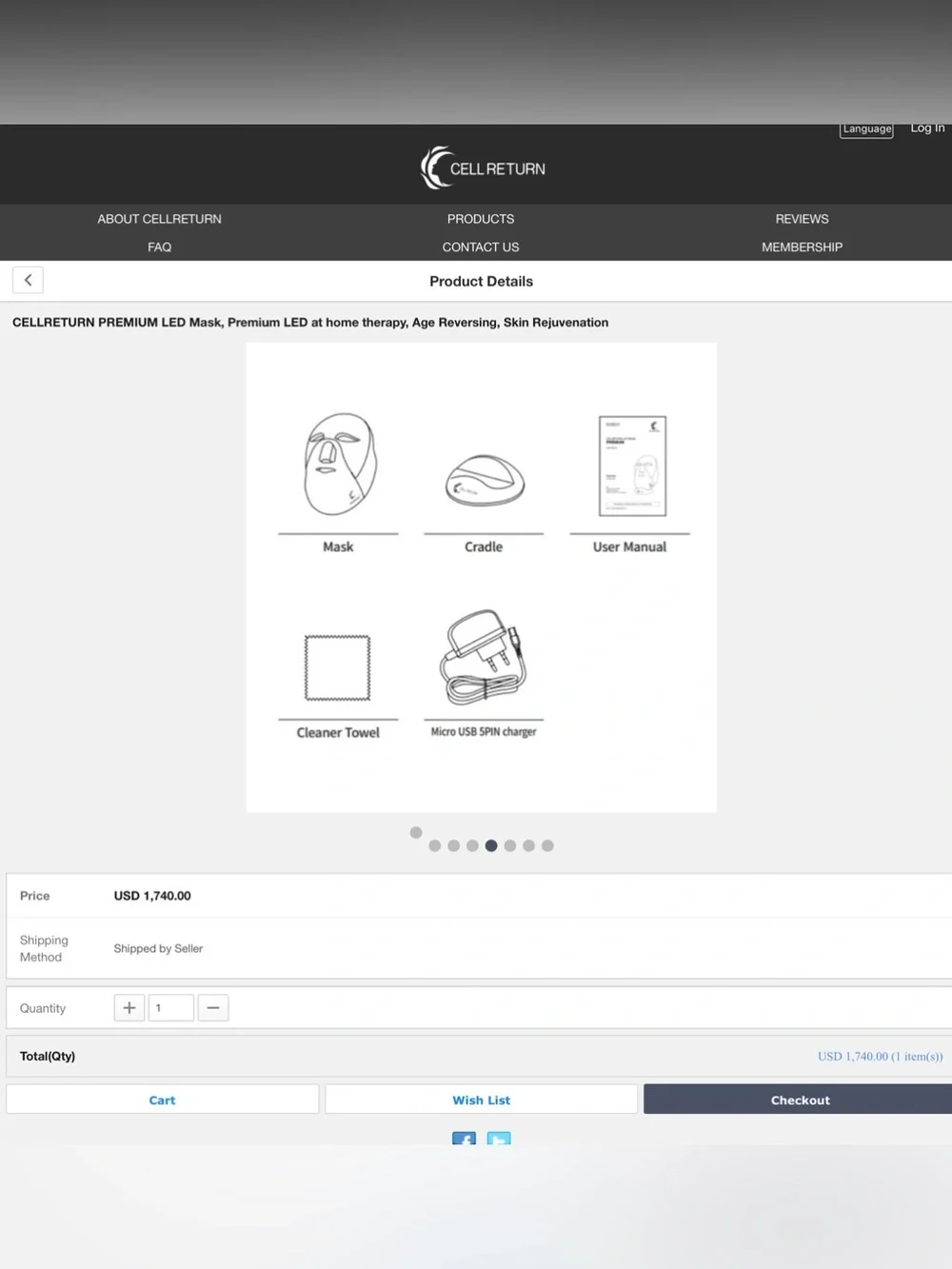
Task: Open the Contact Us page
Action: pyautogui.click(x=481, y=247)
